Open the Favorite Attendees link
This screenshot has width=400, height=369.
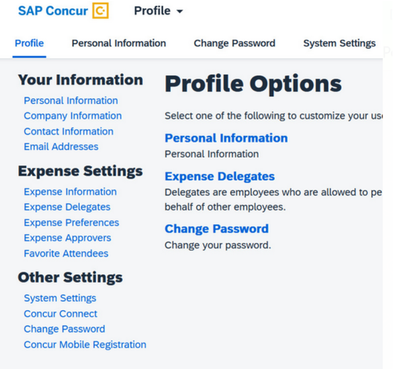66,253
